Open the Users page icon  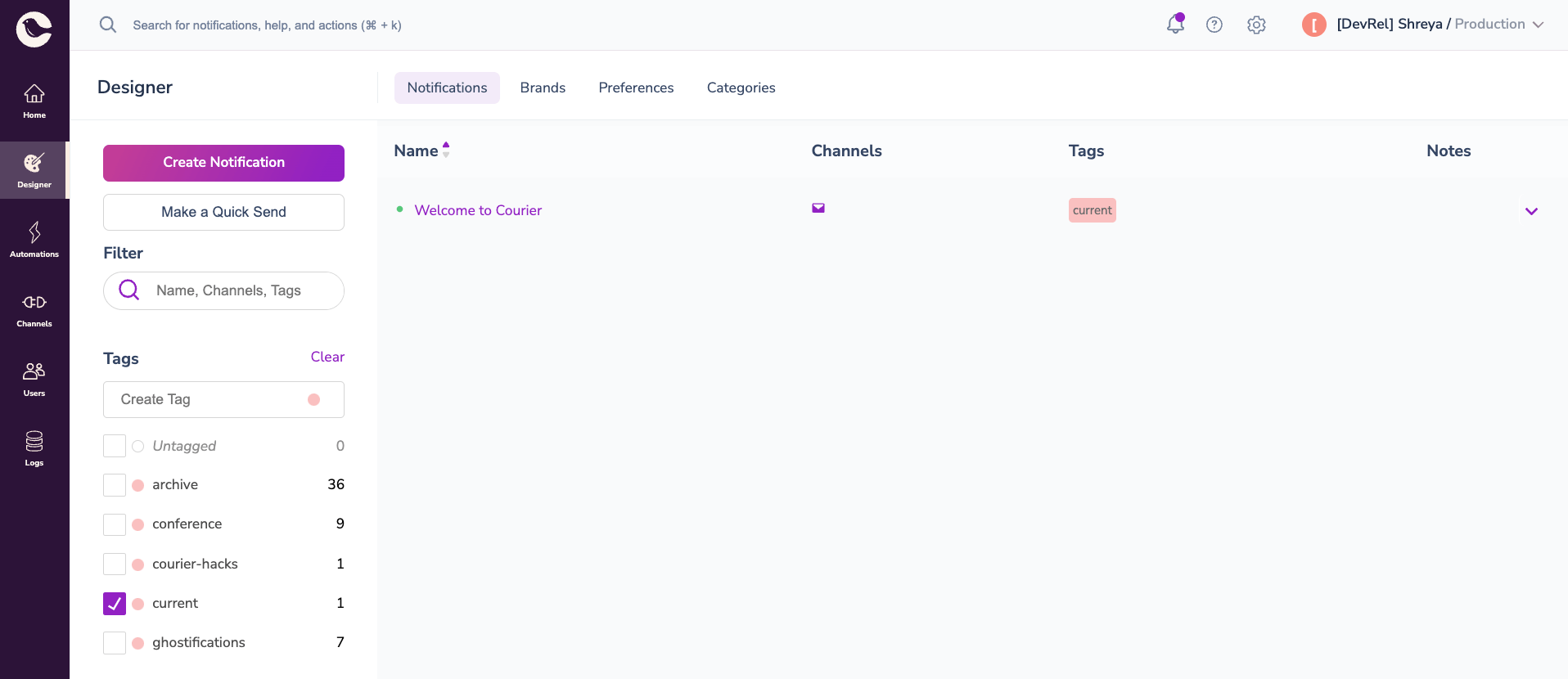pos(34,380)
